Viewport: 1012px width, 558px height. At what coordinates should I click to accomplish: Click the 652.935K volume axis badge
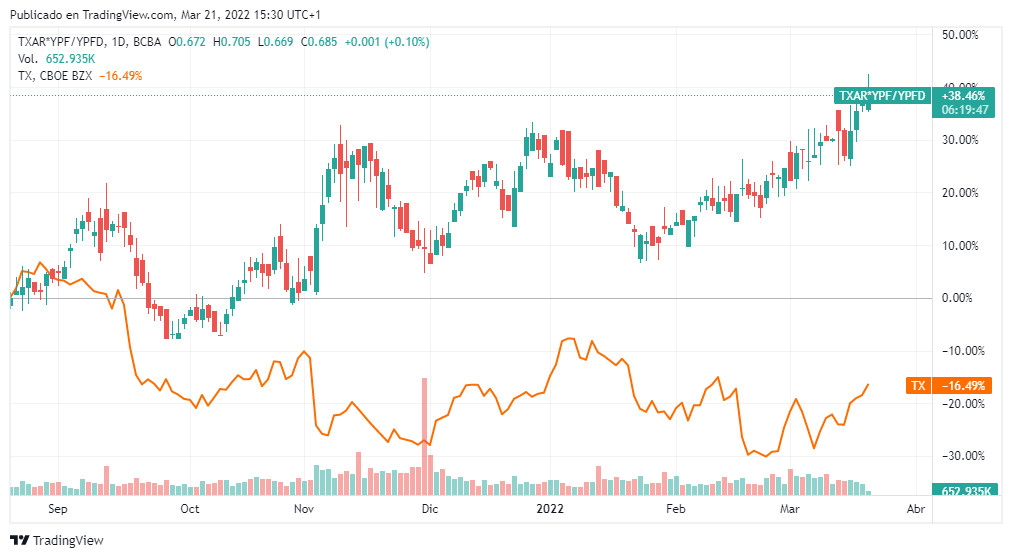coord(965,491)
